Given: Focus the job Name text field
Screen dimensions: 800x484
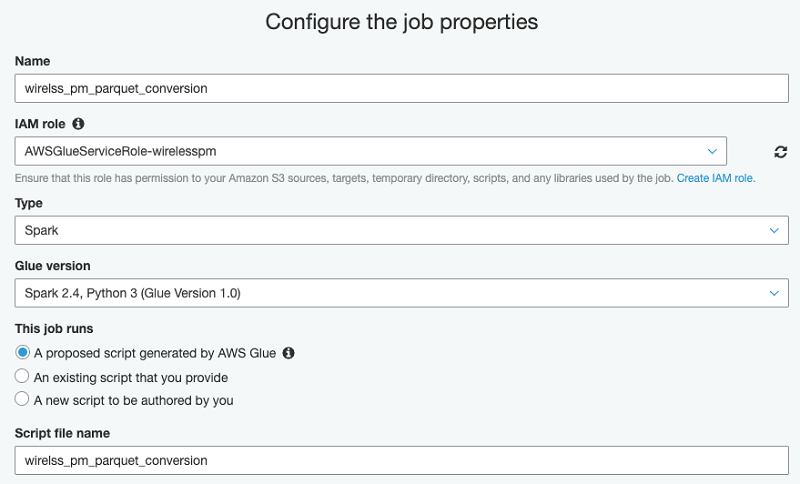Looking at the screenshot, I should coord(400,88).
